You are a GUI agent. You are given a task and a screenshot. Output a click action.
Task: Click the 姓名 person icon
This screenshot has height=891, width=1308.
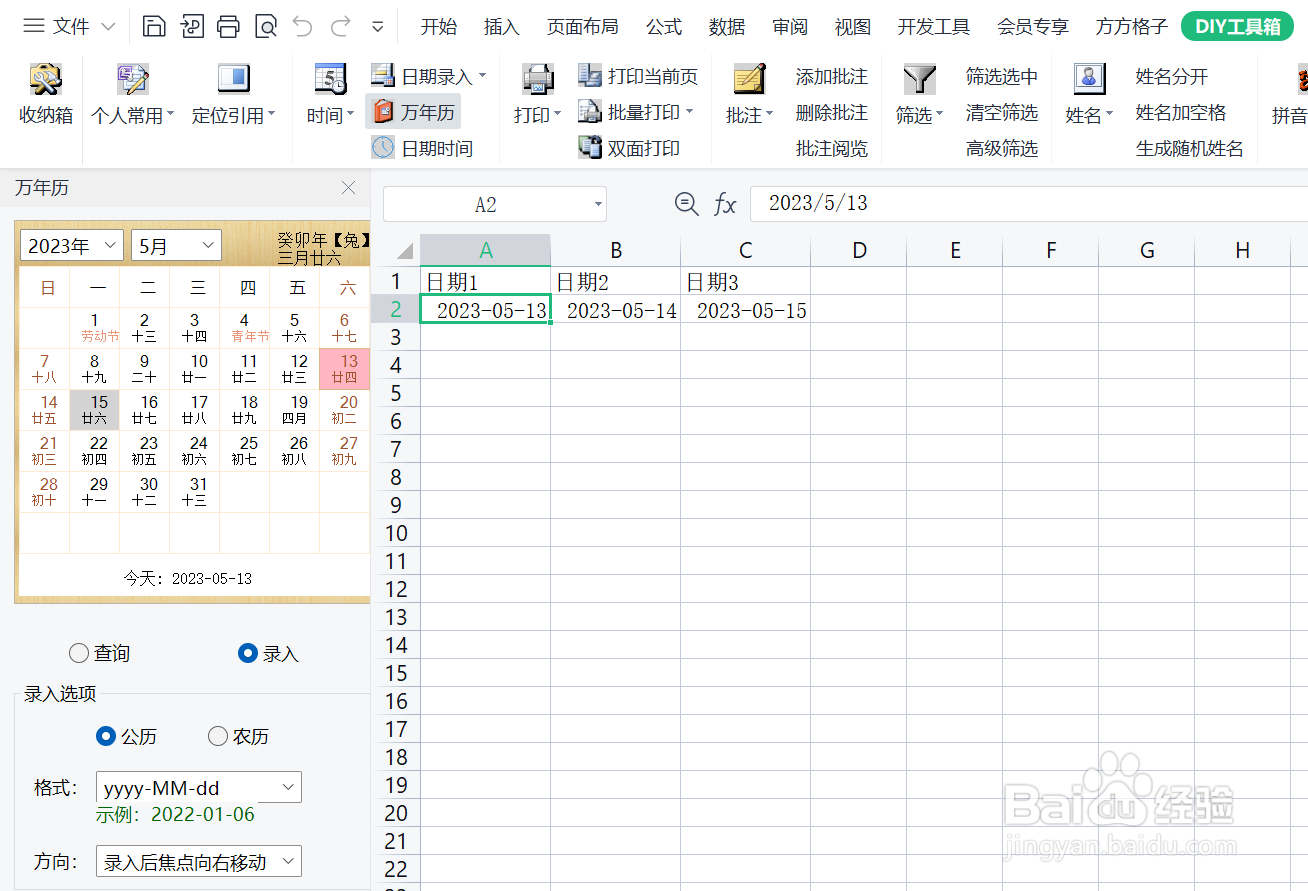click(1089, 80)
